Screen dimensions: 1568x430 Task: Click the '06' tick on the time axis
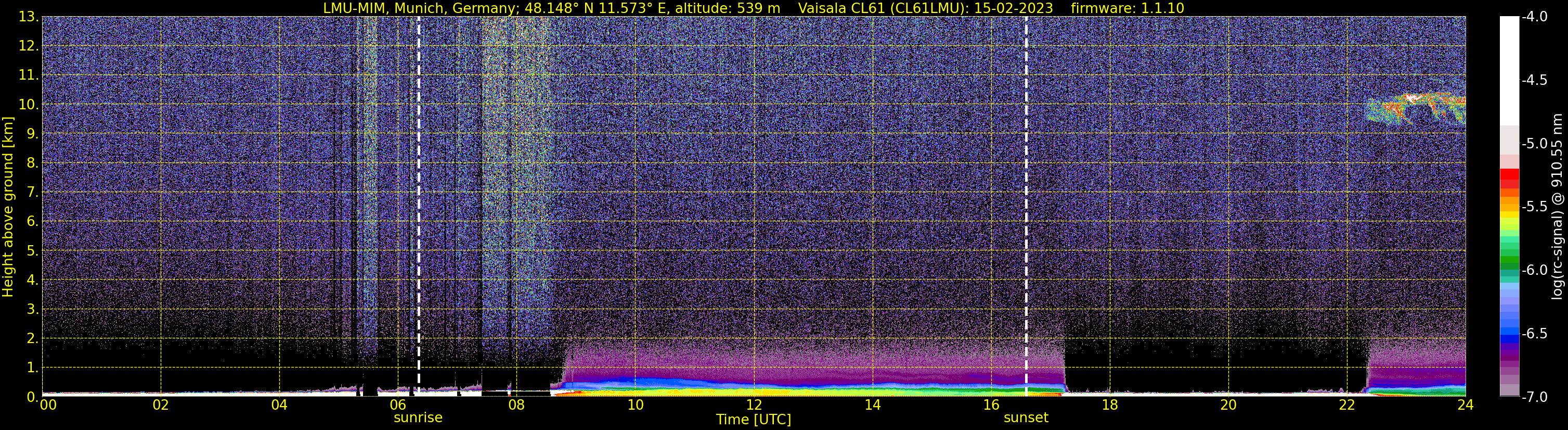click(398, 405)
